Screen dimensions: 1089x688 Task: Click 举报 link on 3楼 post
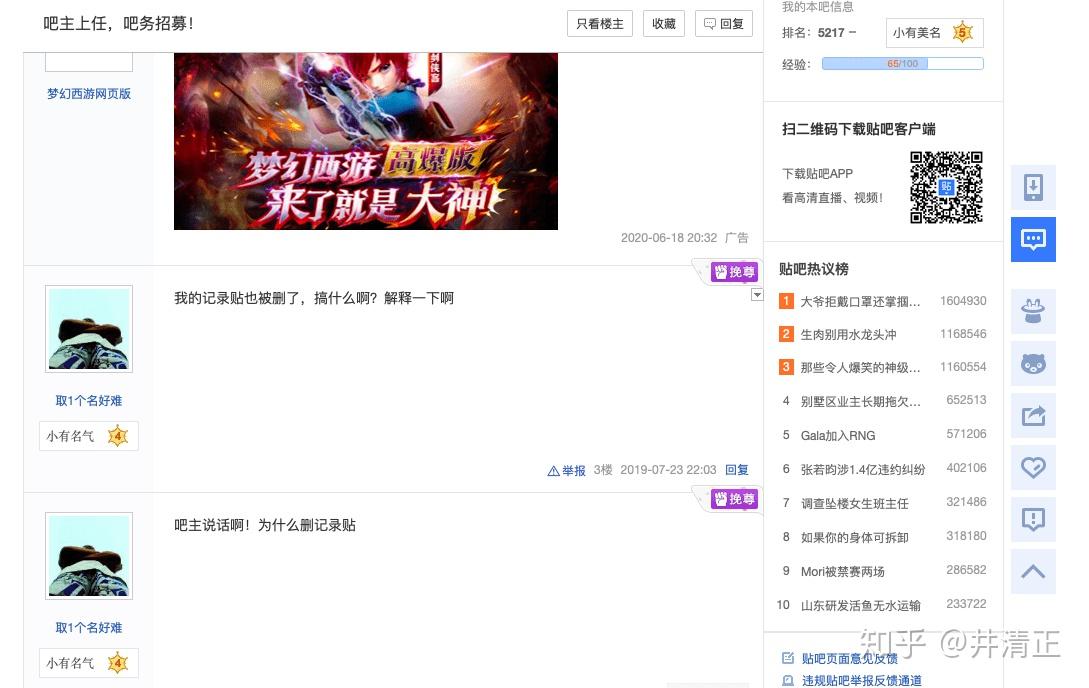click(x=566, y=471)
